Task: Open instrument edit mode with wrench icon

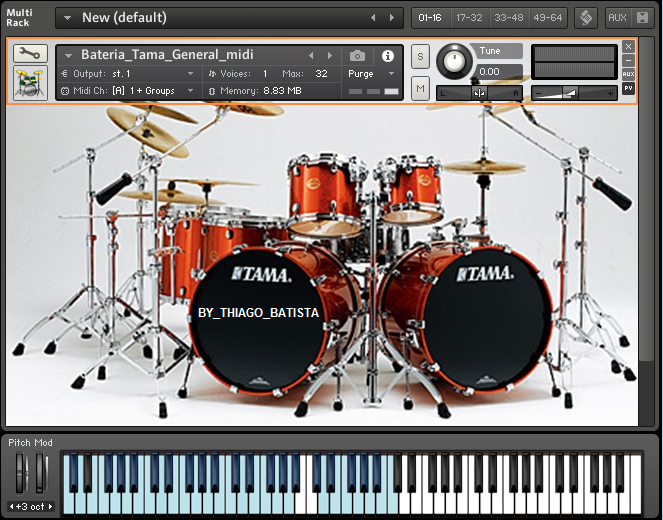Action: [x=30, y=54]
